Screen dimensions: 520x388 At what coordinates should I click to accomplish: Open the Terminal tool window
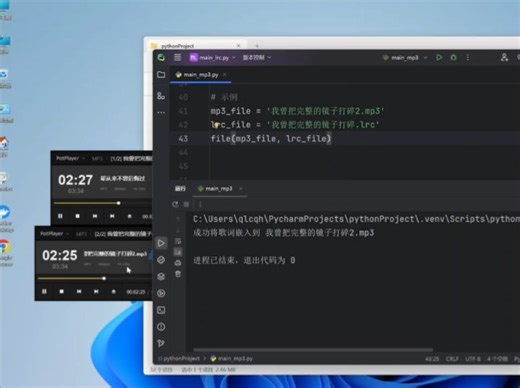(x=161, y=310)
